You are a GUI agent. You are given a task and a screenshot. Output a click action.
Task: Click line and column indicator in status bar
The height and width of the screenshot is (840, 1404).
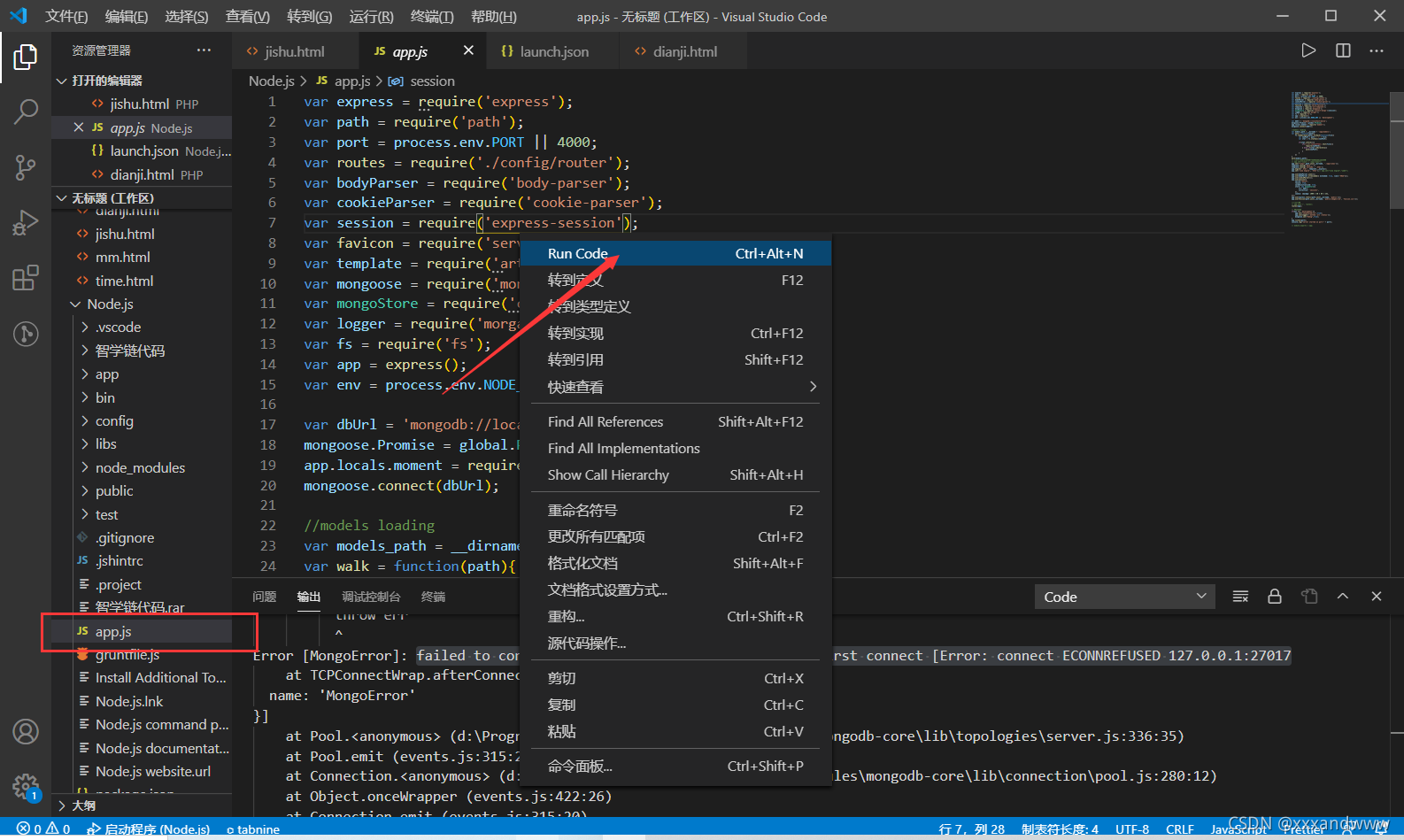tap(971, 829)
